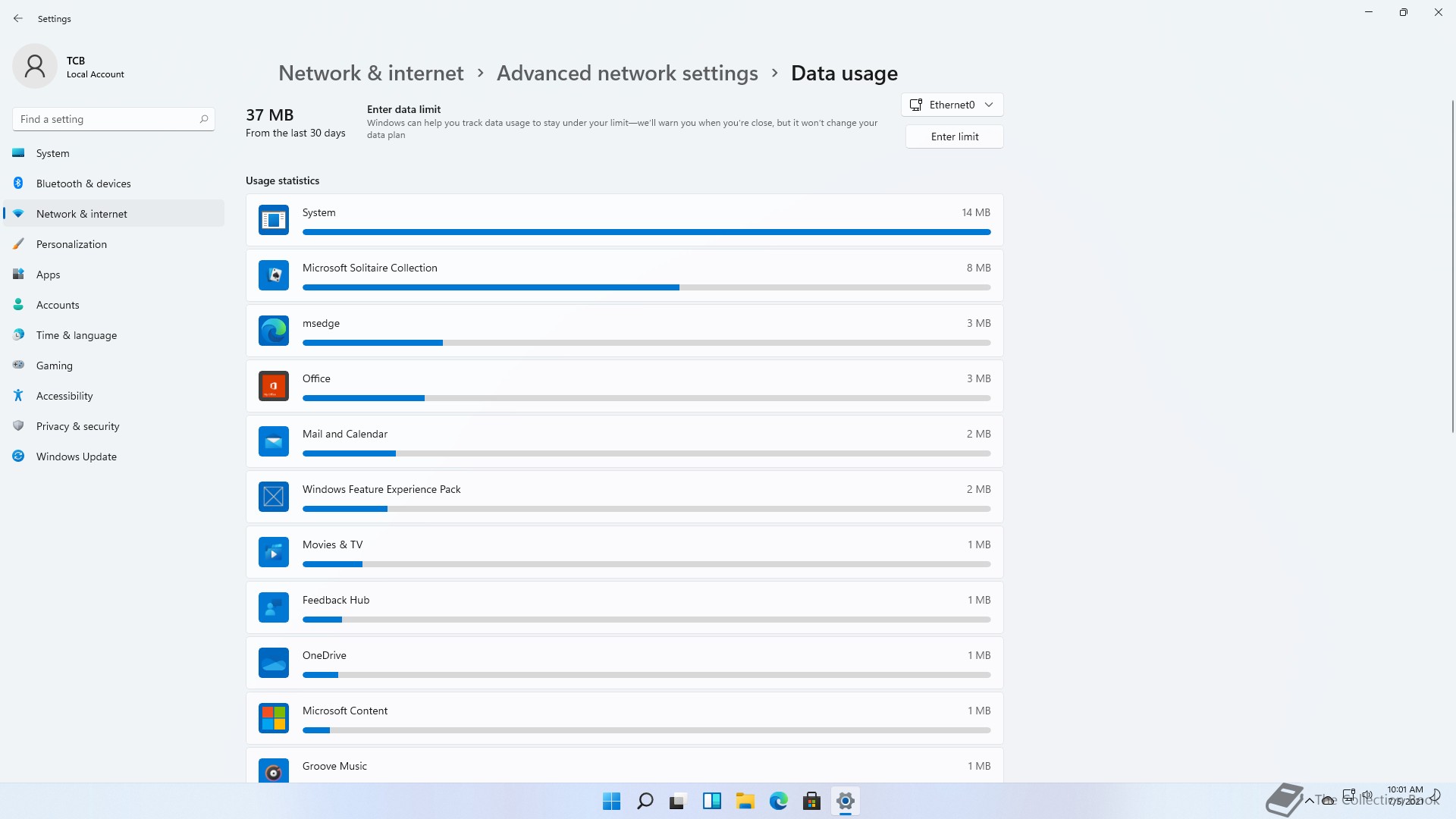The image size is (1456, 819).
Task: Click the Groove Music icon
Action: (273, 771)
